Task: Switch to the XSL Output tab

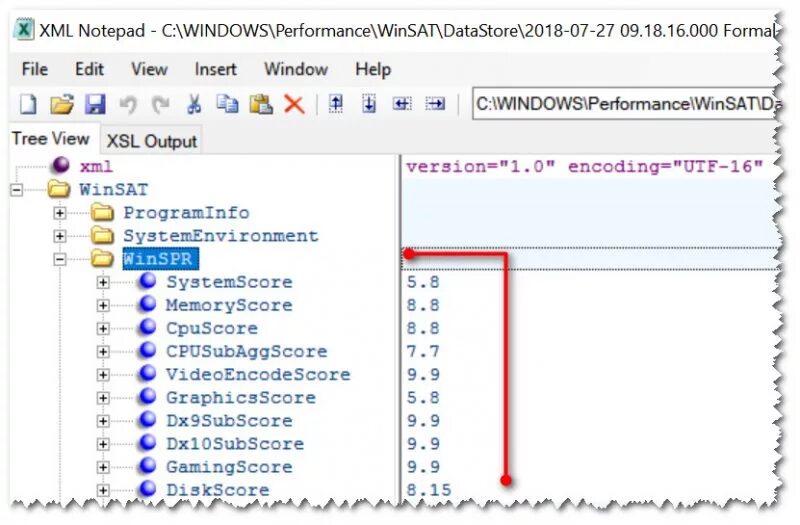Action: (152, 141)
